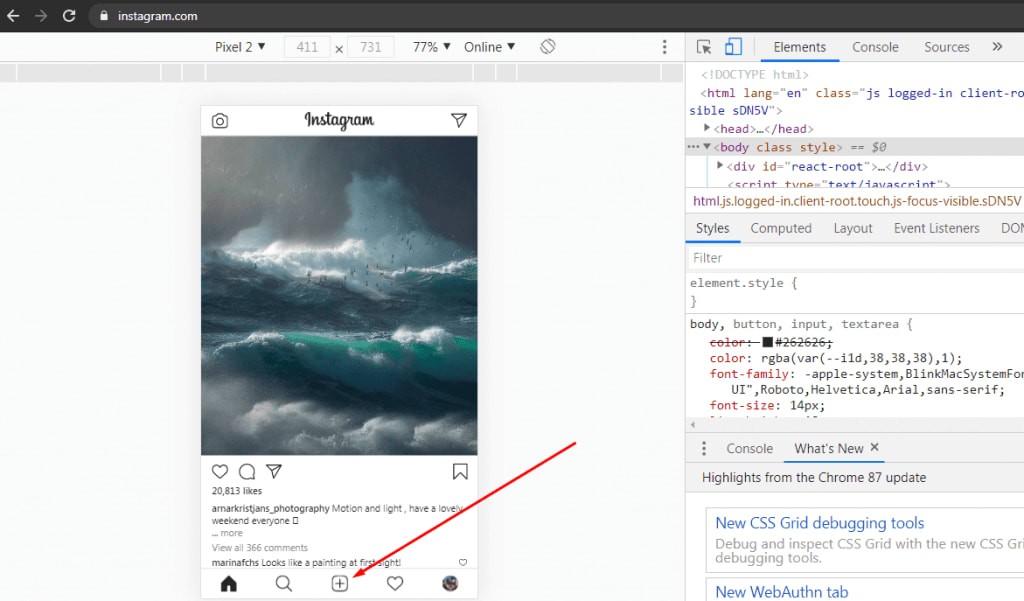Switch to the Elements tab
The width and height of the screenshot is (1024, 601).
(x=799, y=47)
